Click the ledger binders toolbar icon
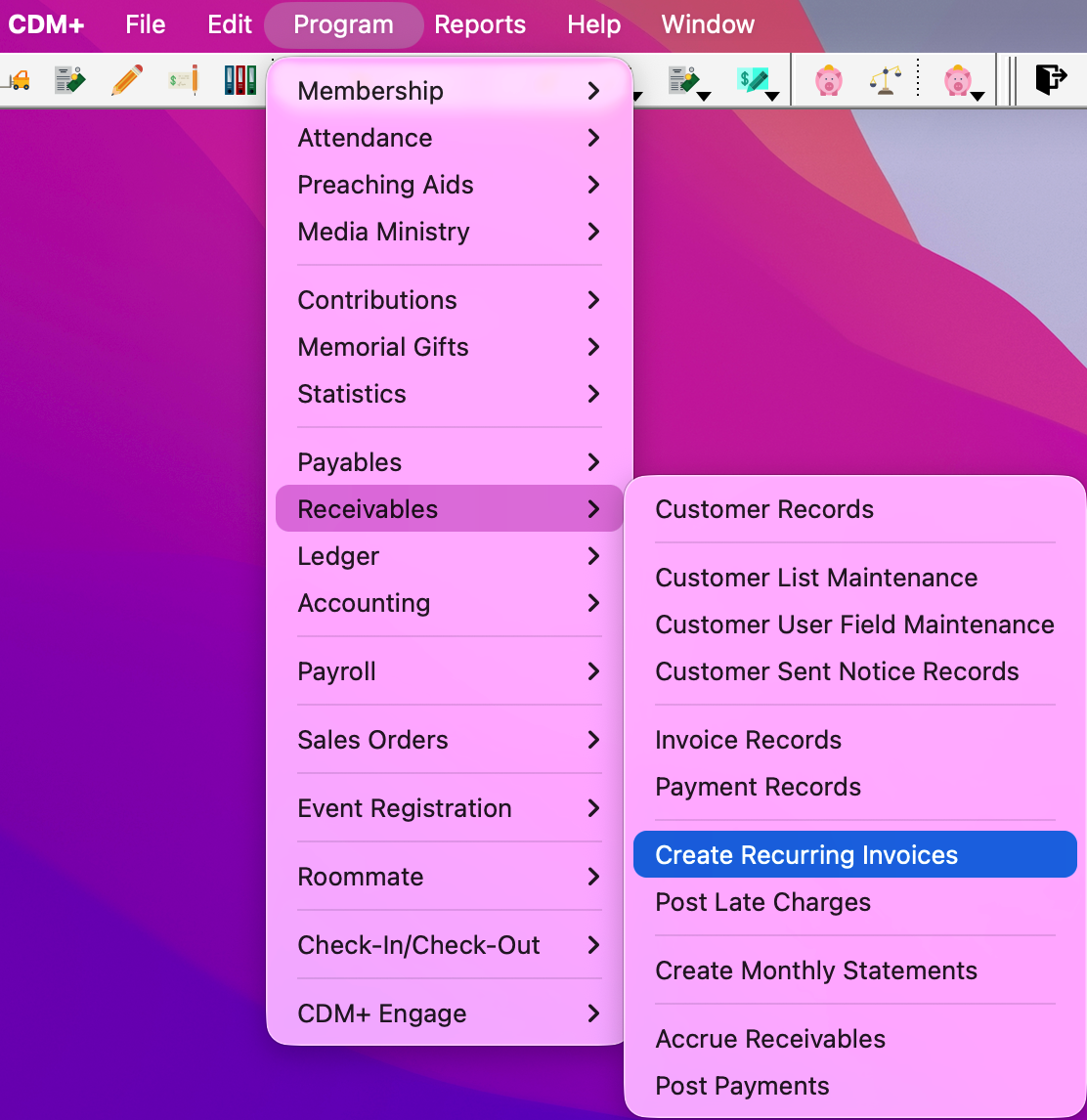 (240, 79)
